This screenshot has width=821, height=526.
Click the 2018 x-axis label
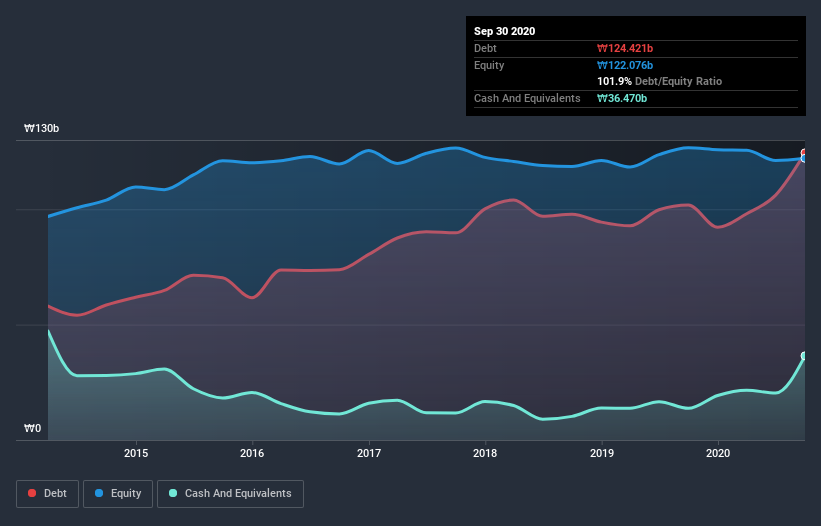(x=485, y=453)
